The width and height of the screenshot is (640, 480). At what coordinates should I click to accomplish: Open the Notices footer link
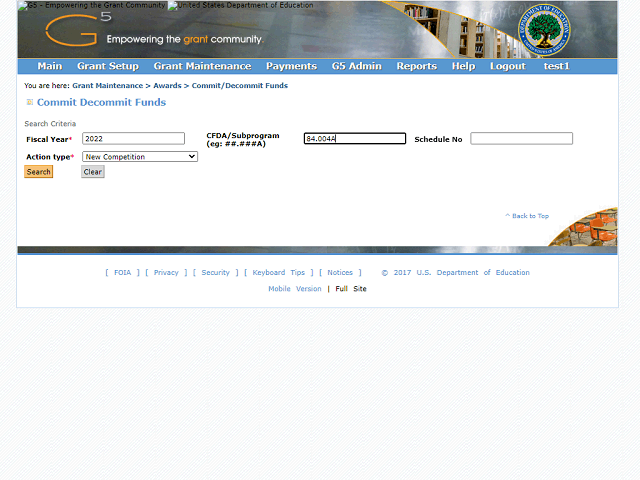340,273
